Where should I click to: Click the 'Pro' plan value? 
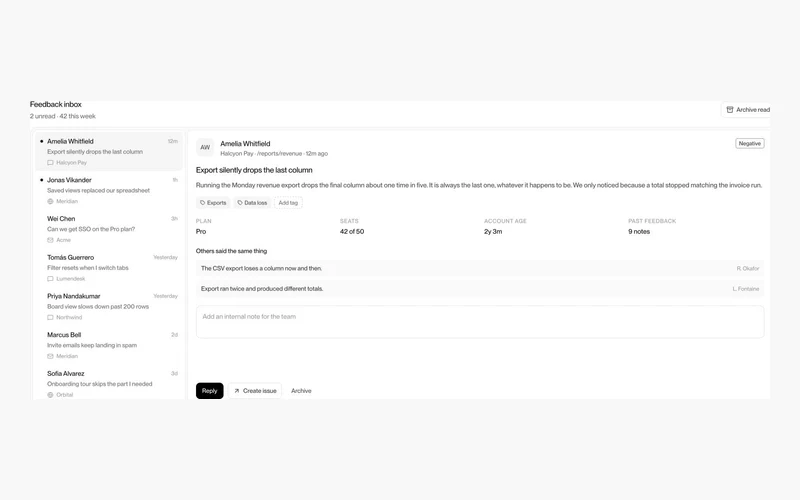click(x=201, y=232)
